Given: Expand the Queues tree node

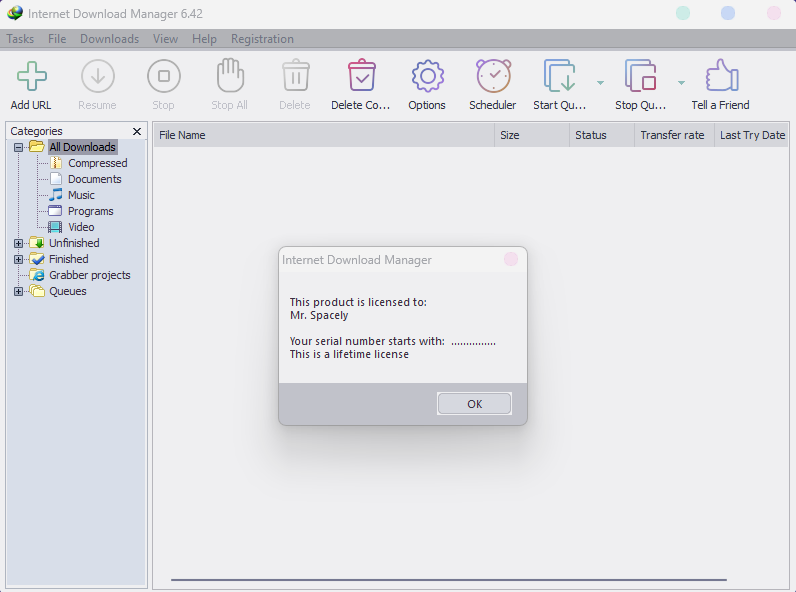Looking at the screenshot, I should coord(18,291).
